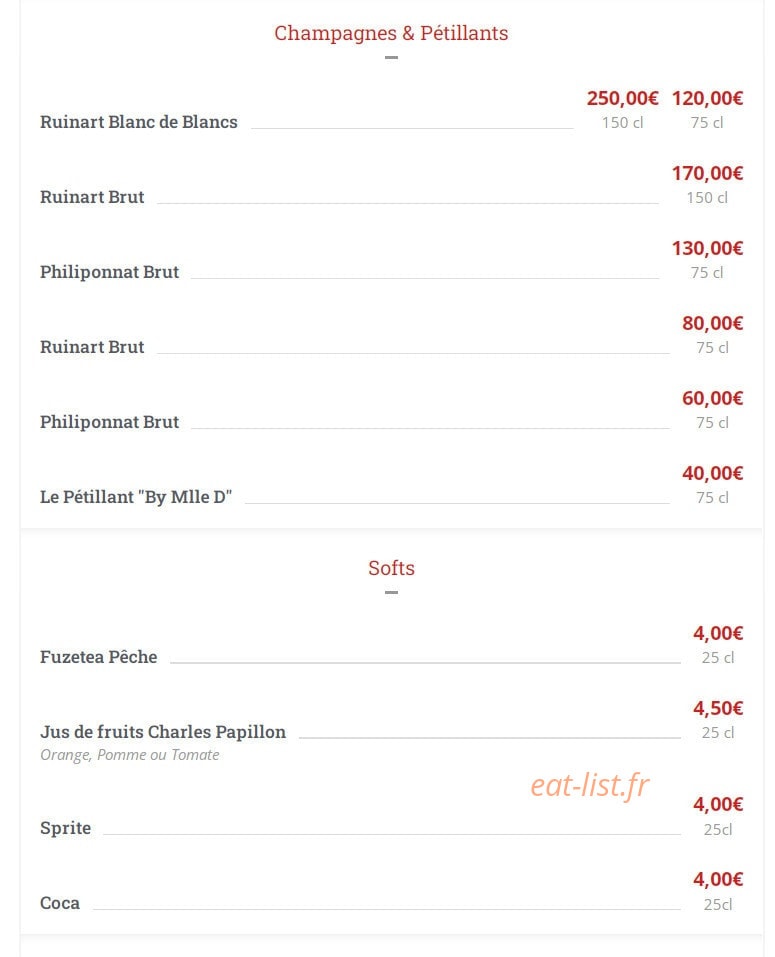
Task: Select the Ruinart Blanc de Blancs item
Action: click(x=139, y=122)
